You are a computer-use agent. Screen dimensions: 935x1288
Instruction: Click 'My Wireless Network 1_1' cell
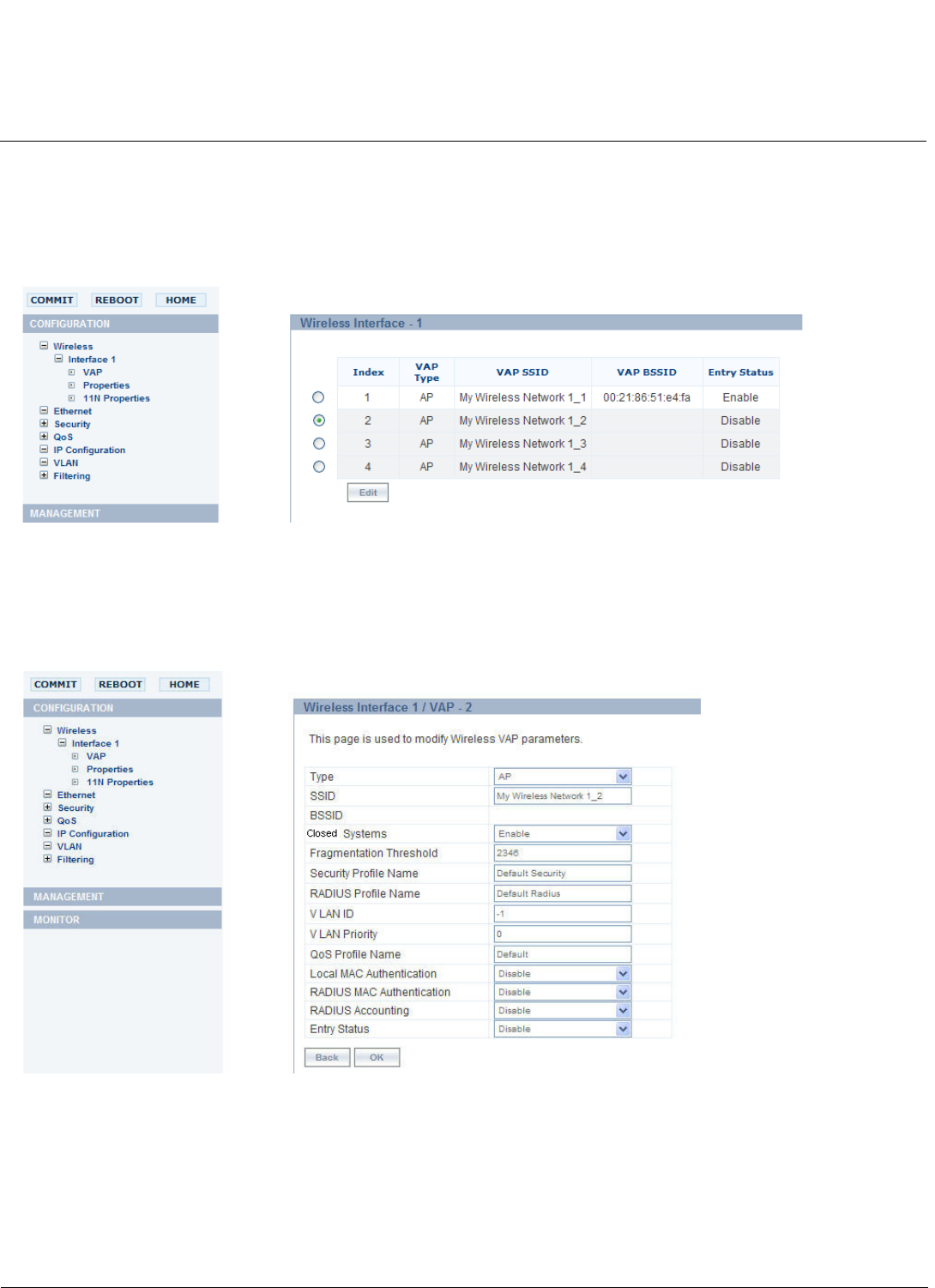point(522,397)
